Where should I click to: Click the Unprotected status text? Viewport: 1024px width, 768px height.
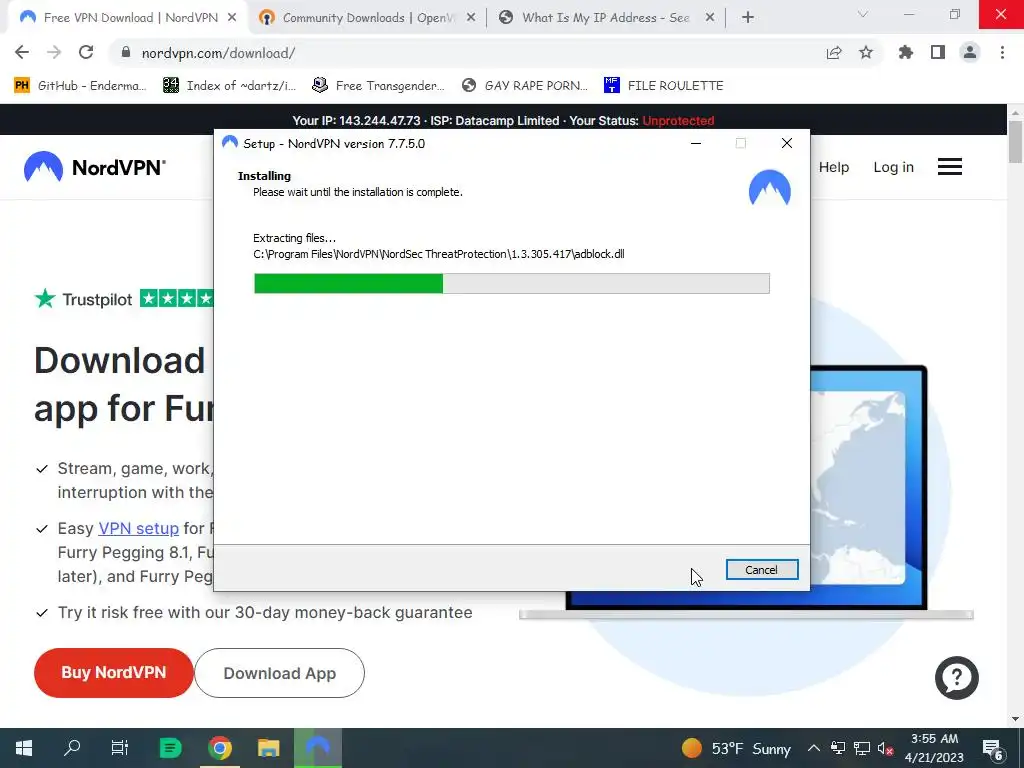click(x=678, y=121)
